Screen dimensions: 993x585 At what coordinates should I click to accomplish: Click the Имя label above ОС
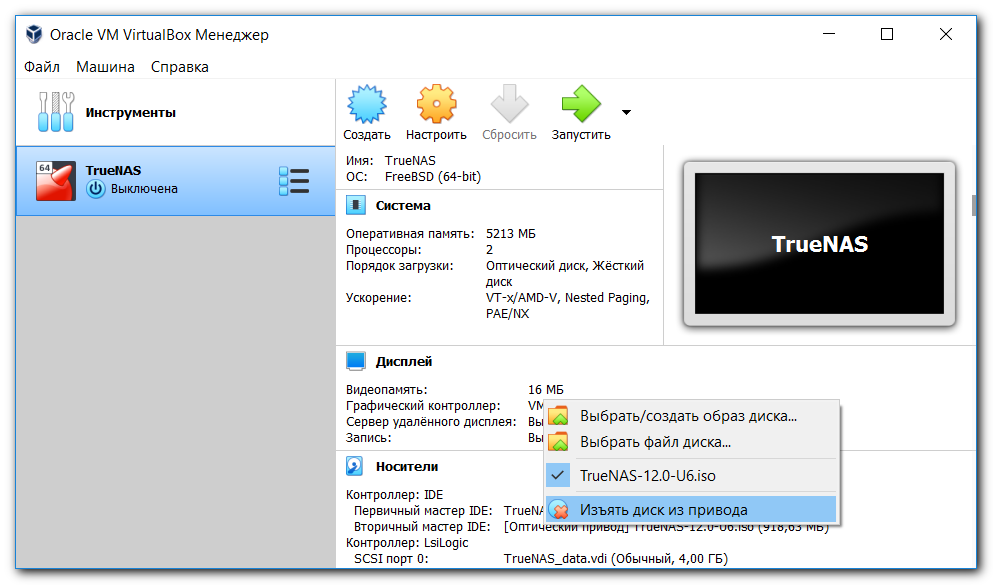click(359, 161)
